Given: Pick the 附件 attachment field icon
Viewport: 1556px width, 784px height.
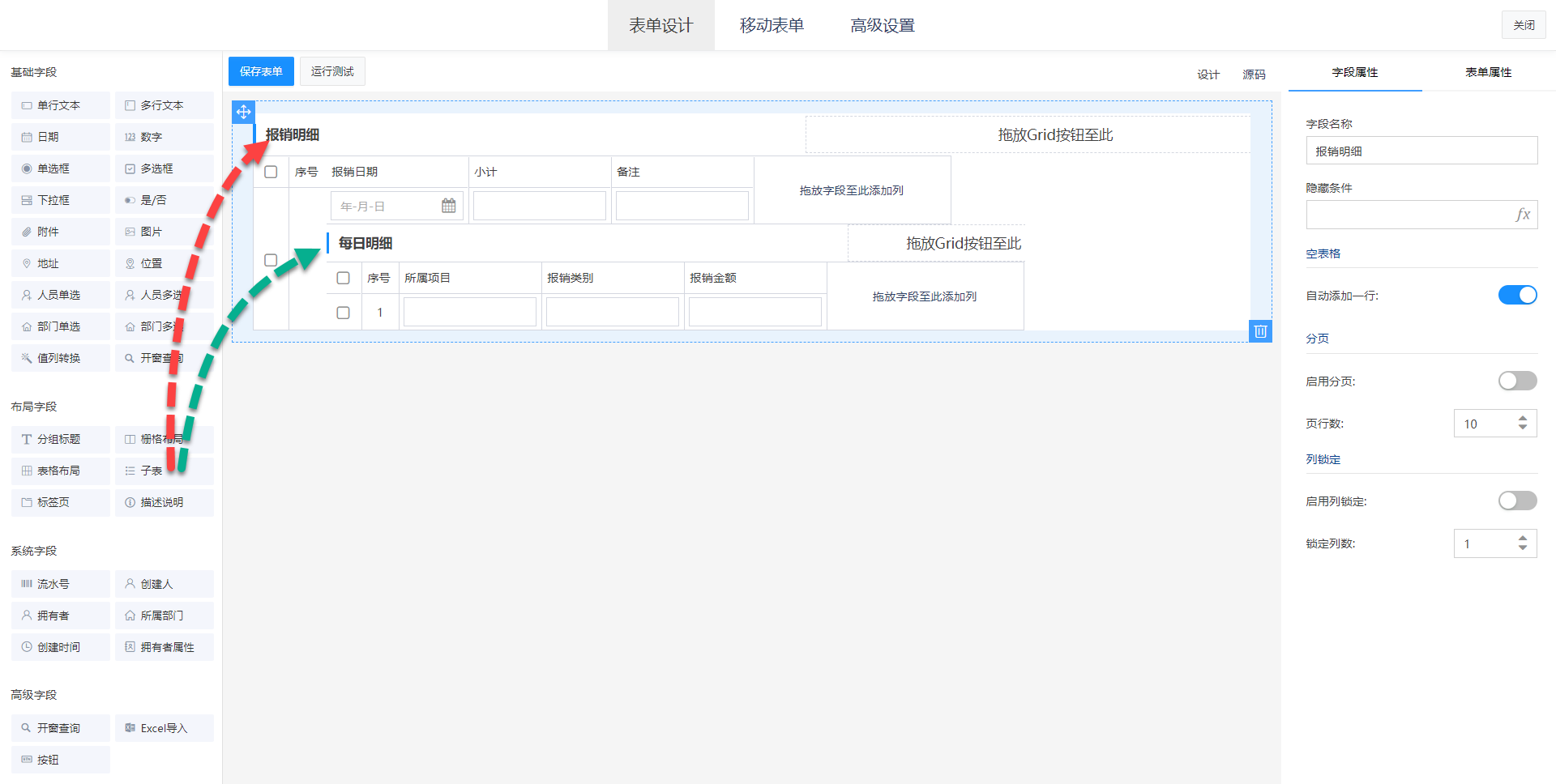Looking at the screenshot, I should pos(27,232).
